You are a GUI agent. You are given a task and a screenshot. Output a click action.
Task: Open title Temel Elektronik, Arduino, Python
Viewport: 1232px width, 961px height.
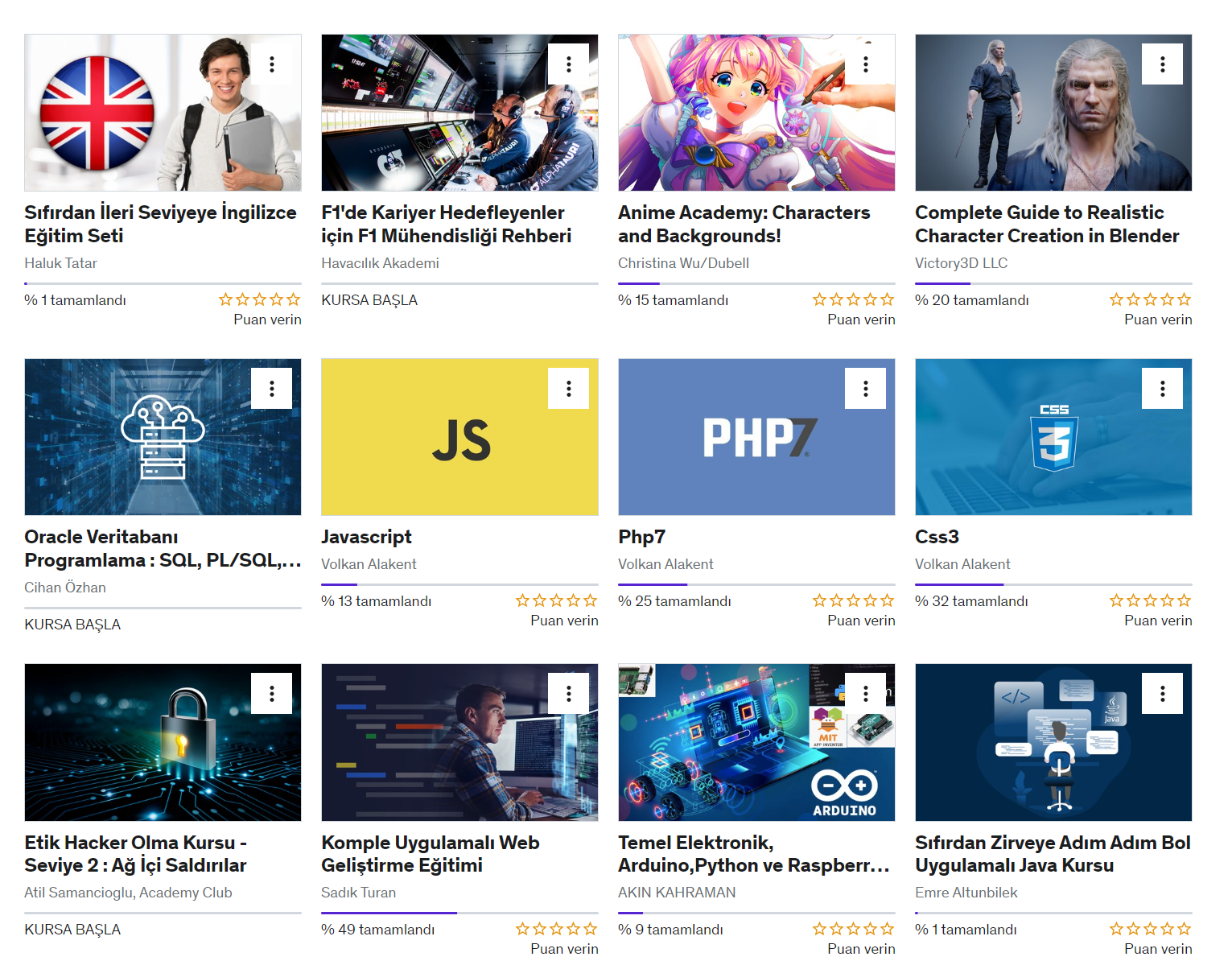click(x=754, y=854)
